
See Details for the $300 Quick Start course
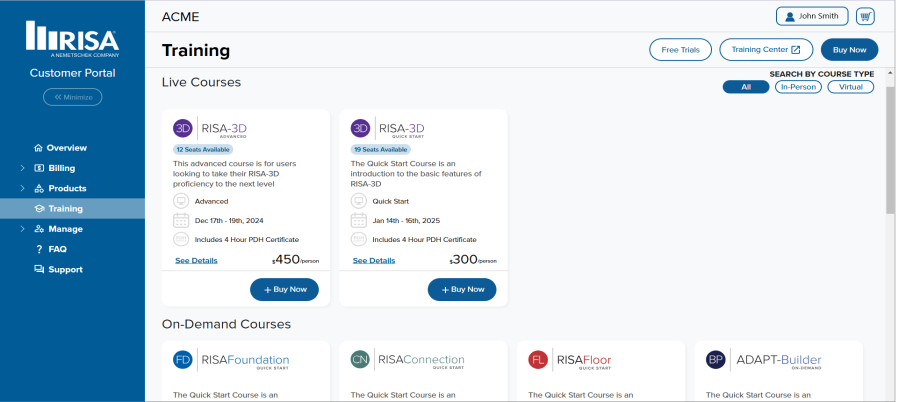374,260
